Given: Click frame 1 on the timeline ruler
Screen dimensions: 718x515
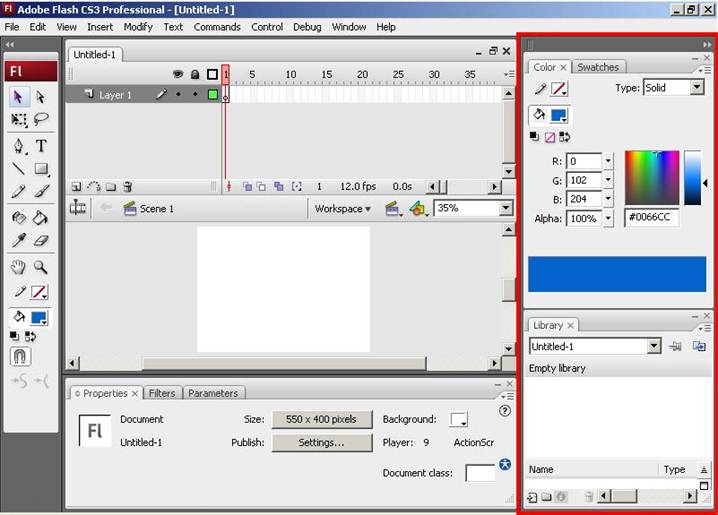Looking at the screenshot, I should (226, 75).
